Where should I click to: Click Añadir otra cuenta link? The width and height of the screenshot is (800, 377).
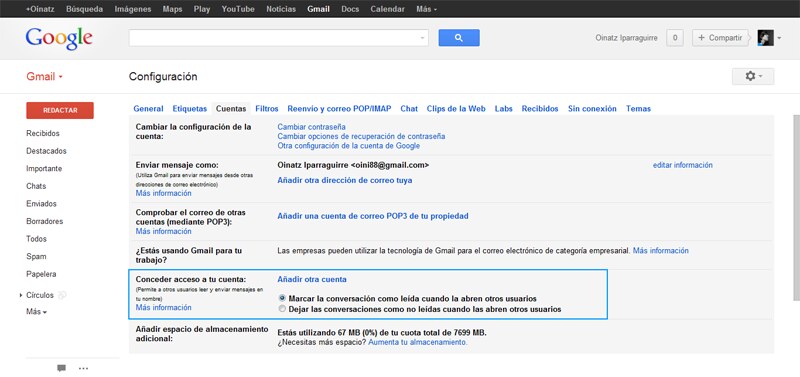click(x=312, y=279)
